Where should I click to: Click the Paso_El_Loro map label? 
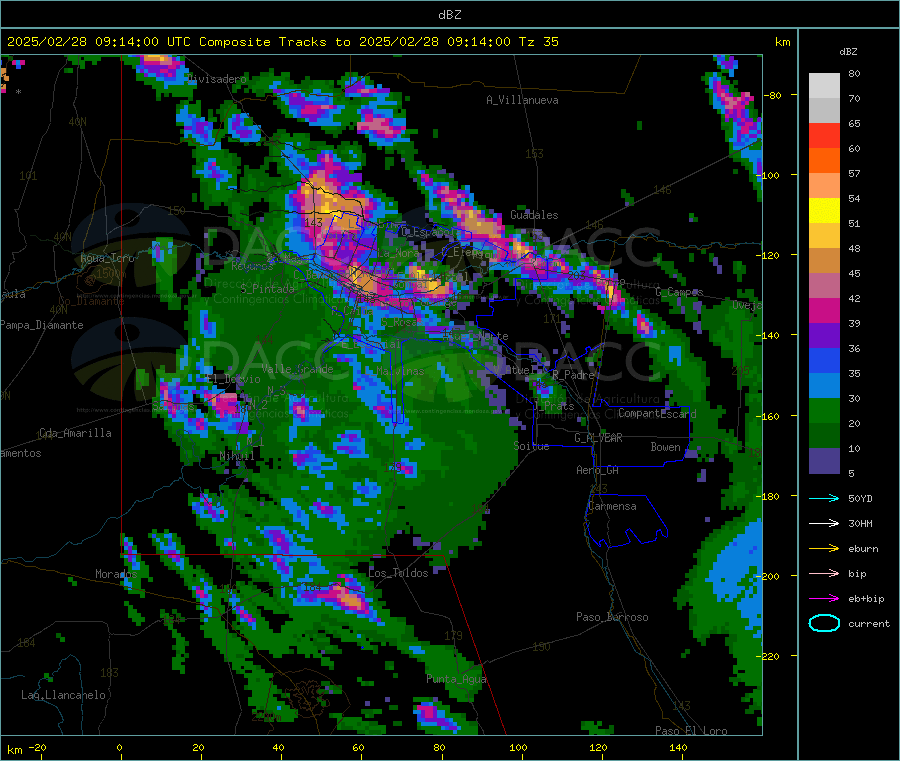coord(691,731)
